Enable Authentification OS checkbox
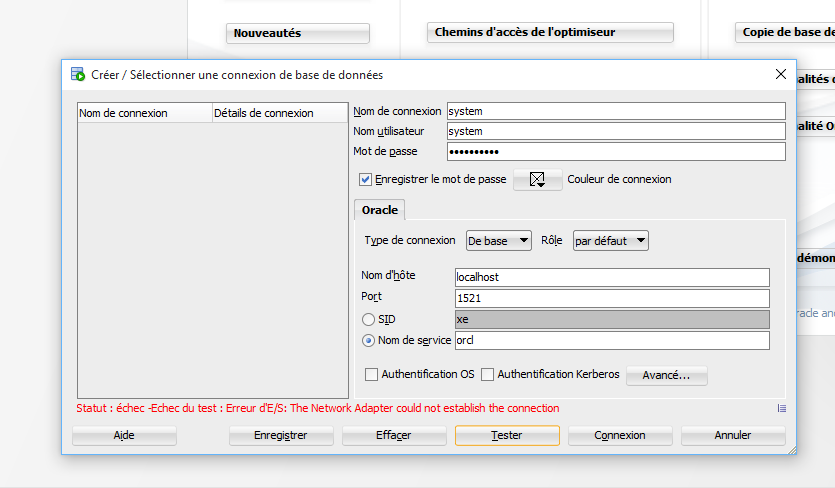 point(371,375)
